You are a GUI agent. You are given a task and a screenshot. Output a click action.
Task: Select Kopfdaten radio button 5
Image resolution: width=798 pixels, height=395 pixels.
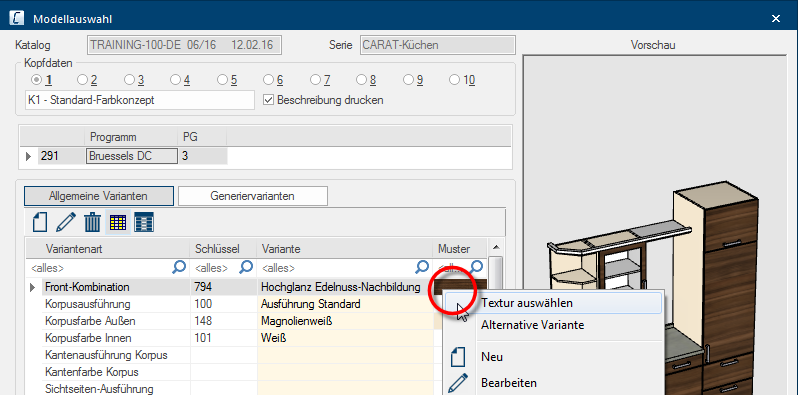coord(222,80)
